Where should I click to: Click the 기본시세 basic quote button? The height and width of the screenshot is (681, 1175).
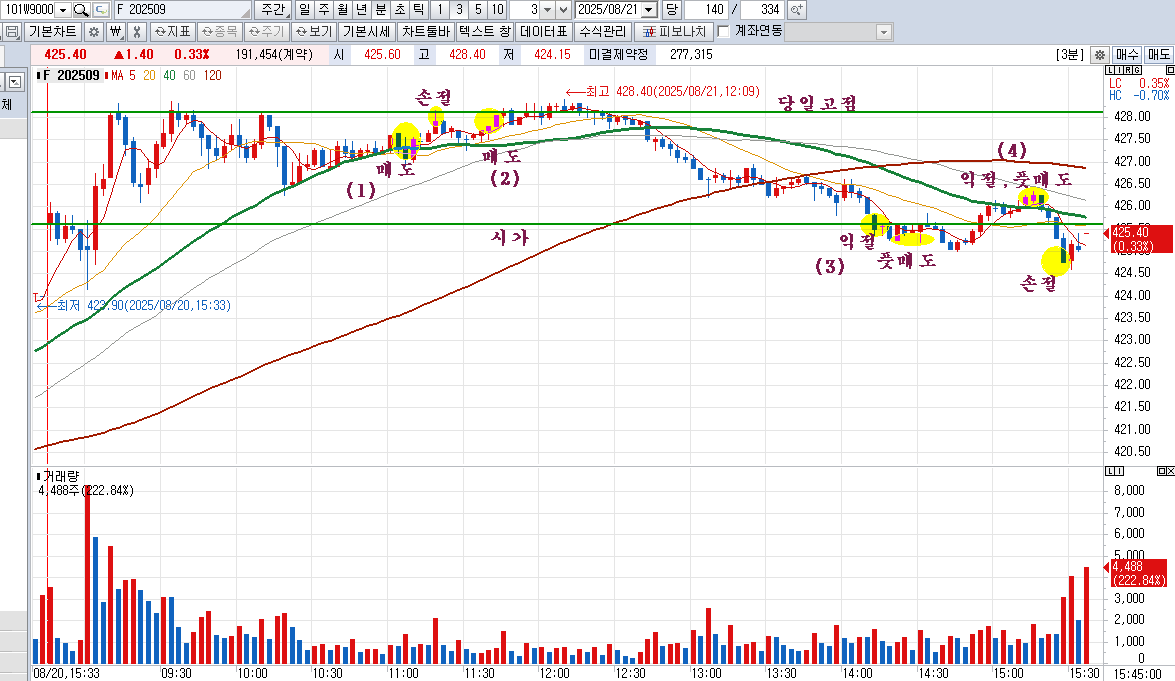click(x=366, y=31)
